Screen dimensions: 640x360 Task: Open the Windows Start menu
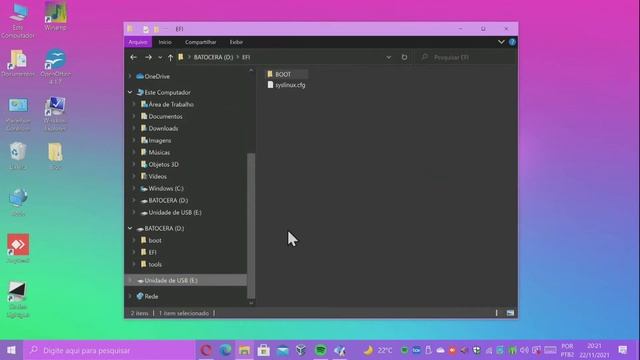(11, 350)
